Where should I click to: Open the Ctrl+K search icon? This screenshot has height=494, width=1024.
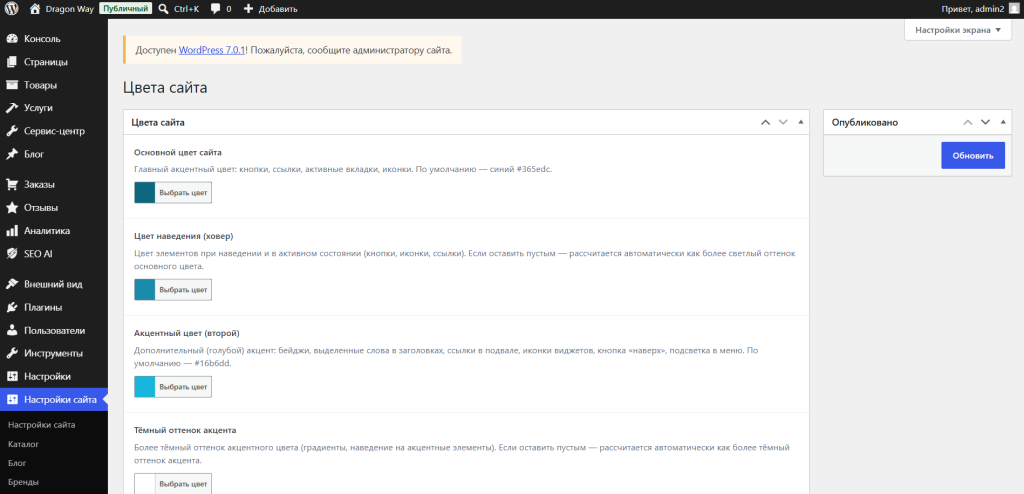[163, 9]
